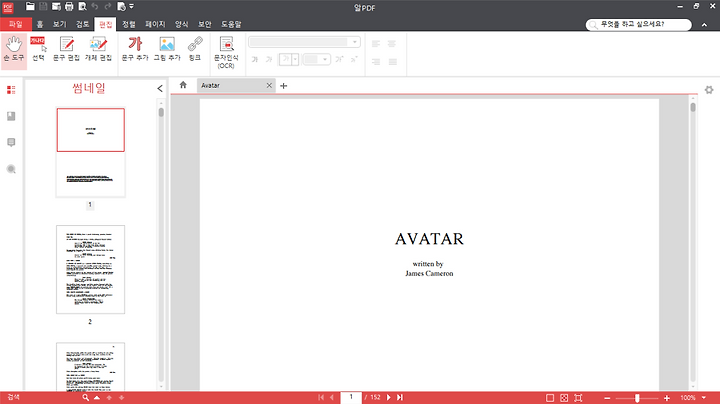Switch to fit page view icon
The width and height of the screenshot is (720, 404).
point(564,398)
